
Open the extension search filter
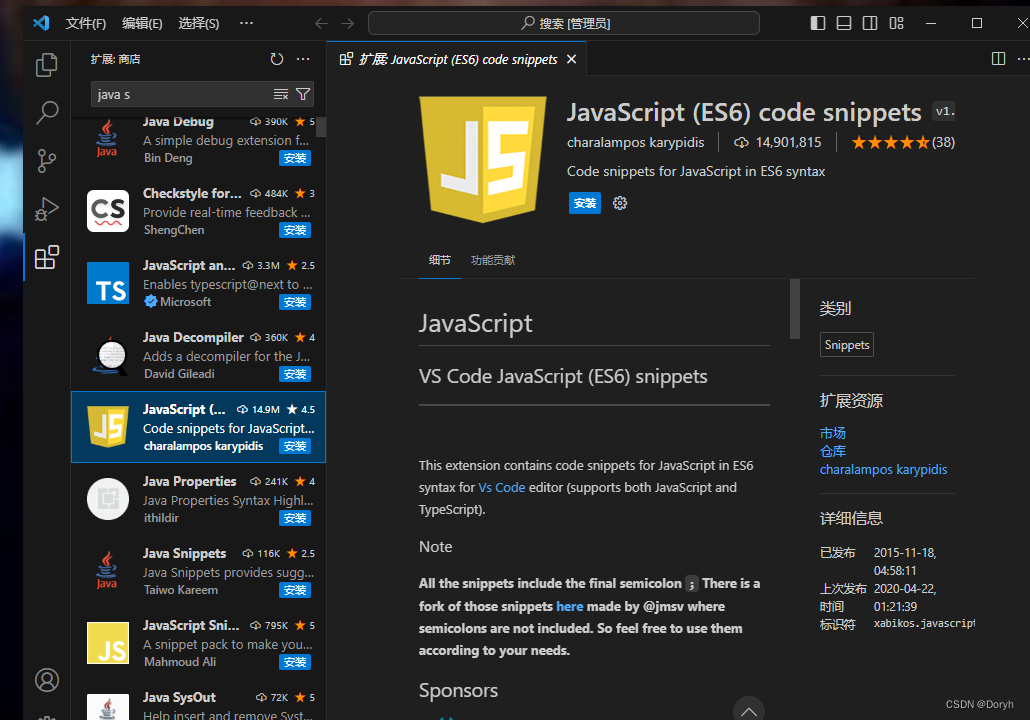tap(303, 95)
